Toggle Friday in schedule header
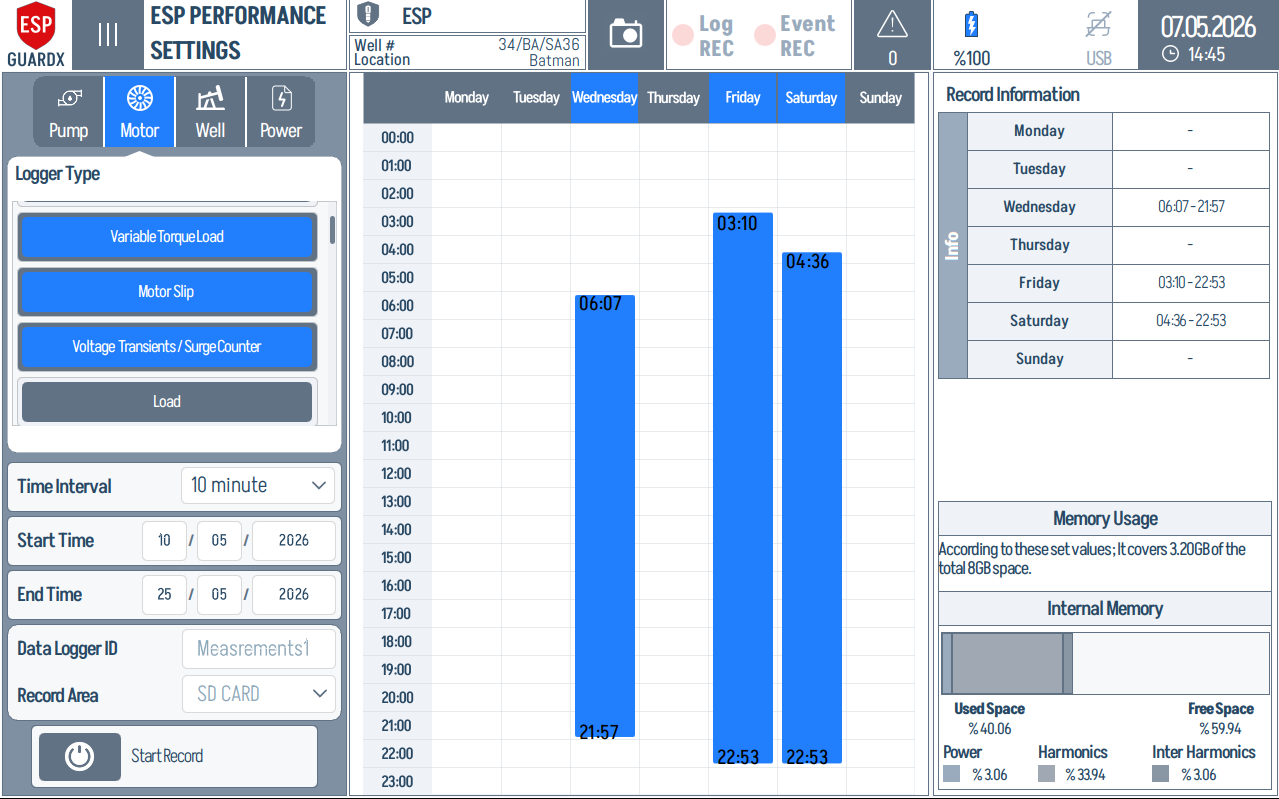Image resolution: width=1279 pixels, height=799 pixels. (x=742, y=98)
